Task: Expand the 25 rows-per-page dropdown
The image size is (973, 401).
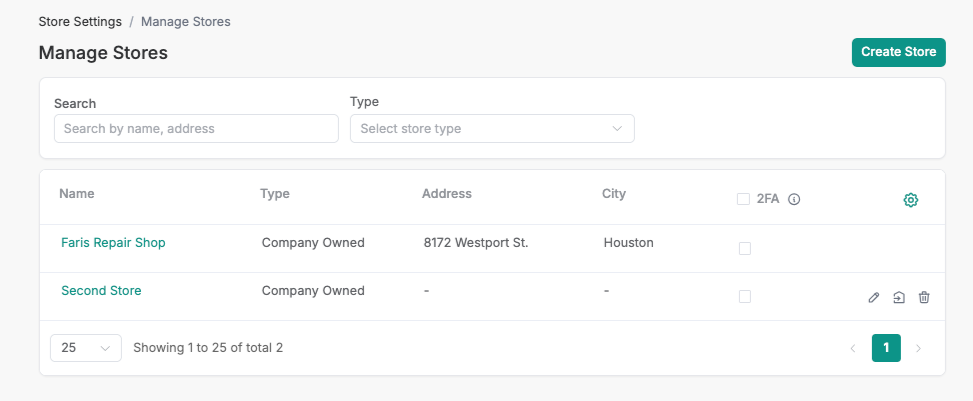Action: (85, 348)
